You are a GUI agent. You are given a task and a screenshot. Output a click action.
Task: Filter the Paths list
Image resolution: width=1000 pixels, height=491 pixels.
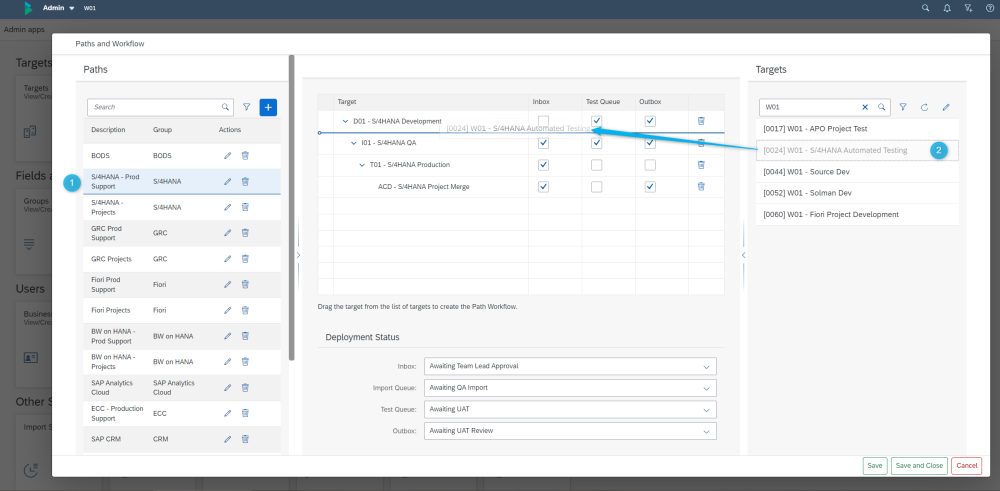point(247,107)
